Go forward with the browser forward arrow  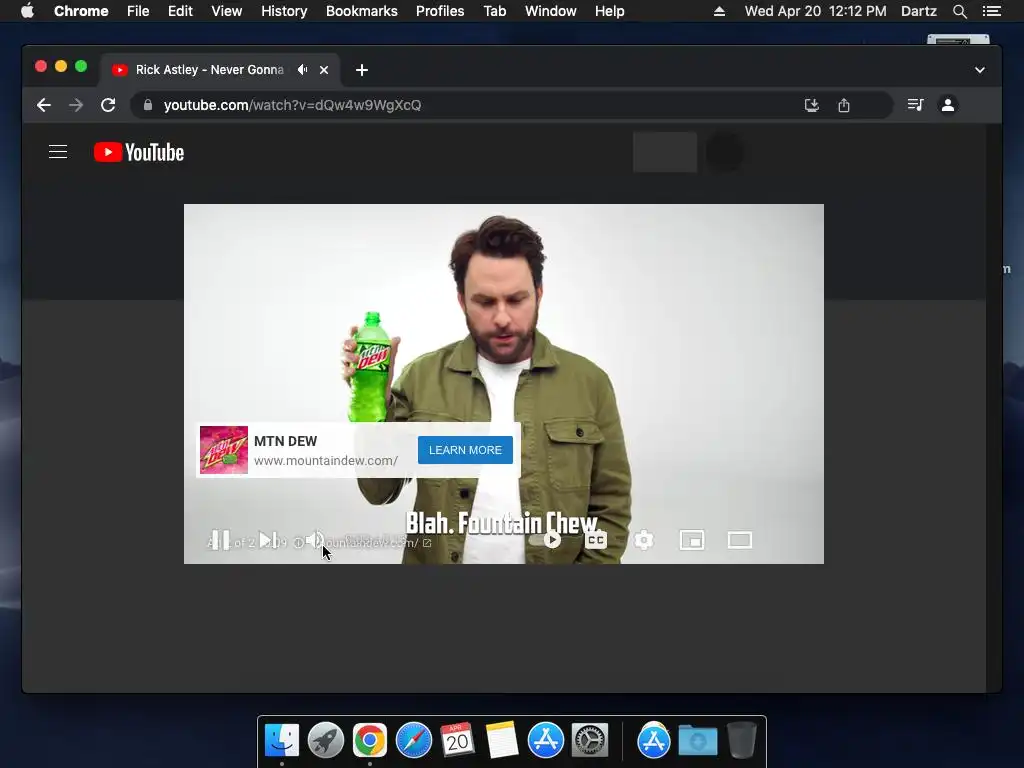coord(76,105)
